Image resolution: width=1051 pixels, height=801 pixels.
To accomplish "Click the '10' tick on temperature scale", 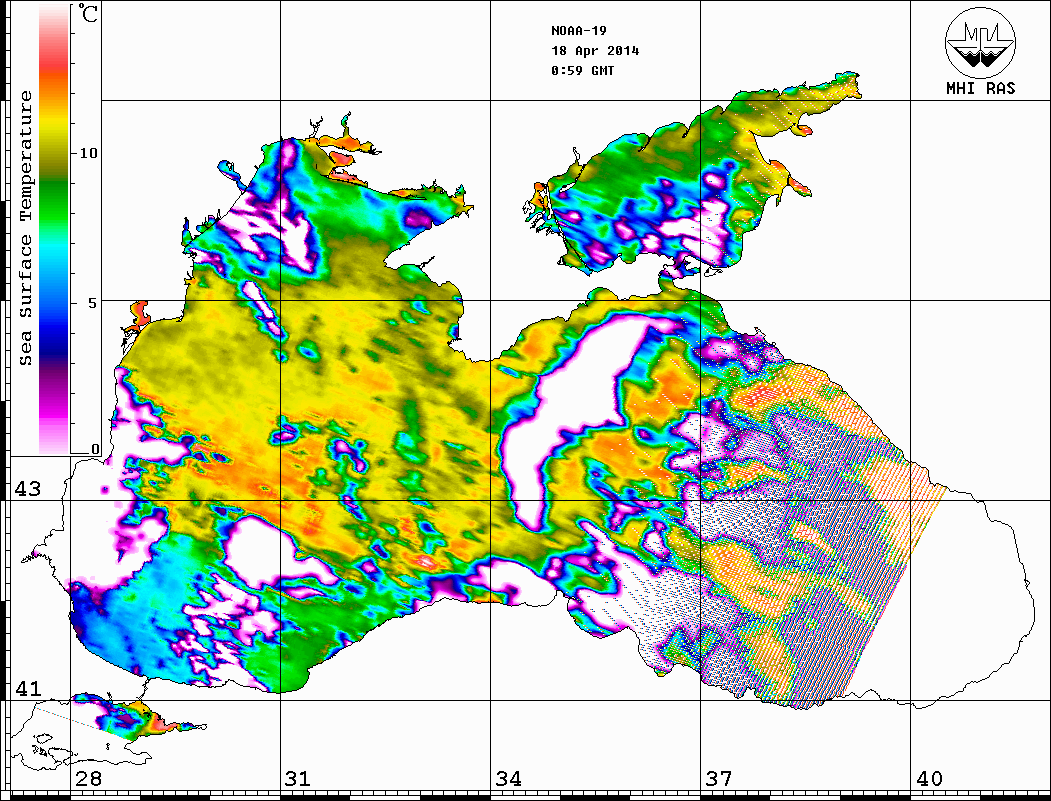I will click(x=88, y=153).
